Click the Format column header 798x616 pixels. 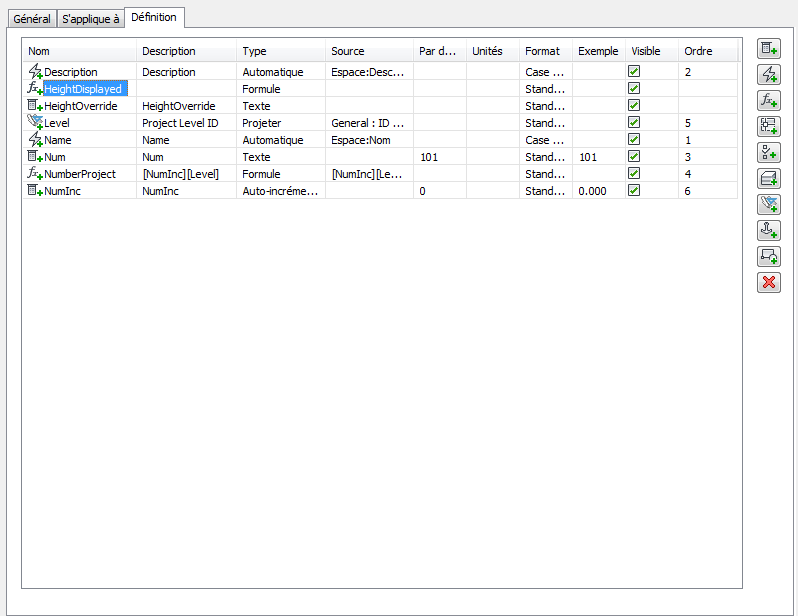click(546, 51)
